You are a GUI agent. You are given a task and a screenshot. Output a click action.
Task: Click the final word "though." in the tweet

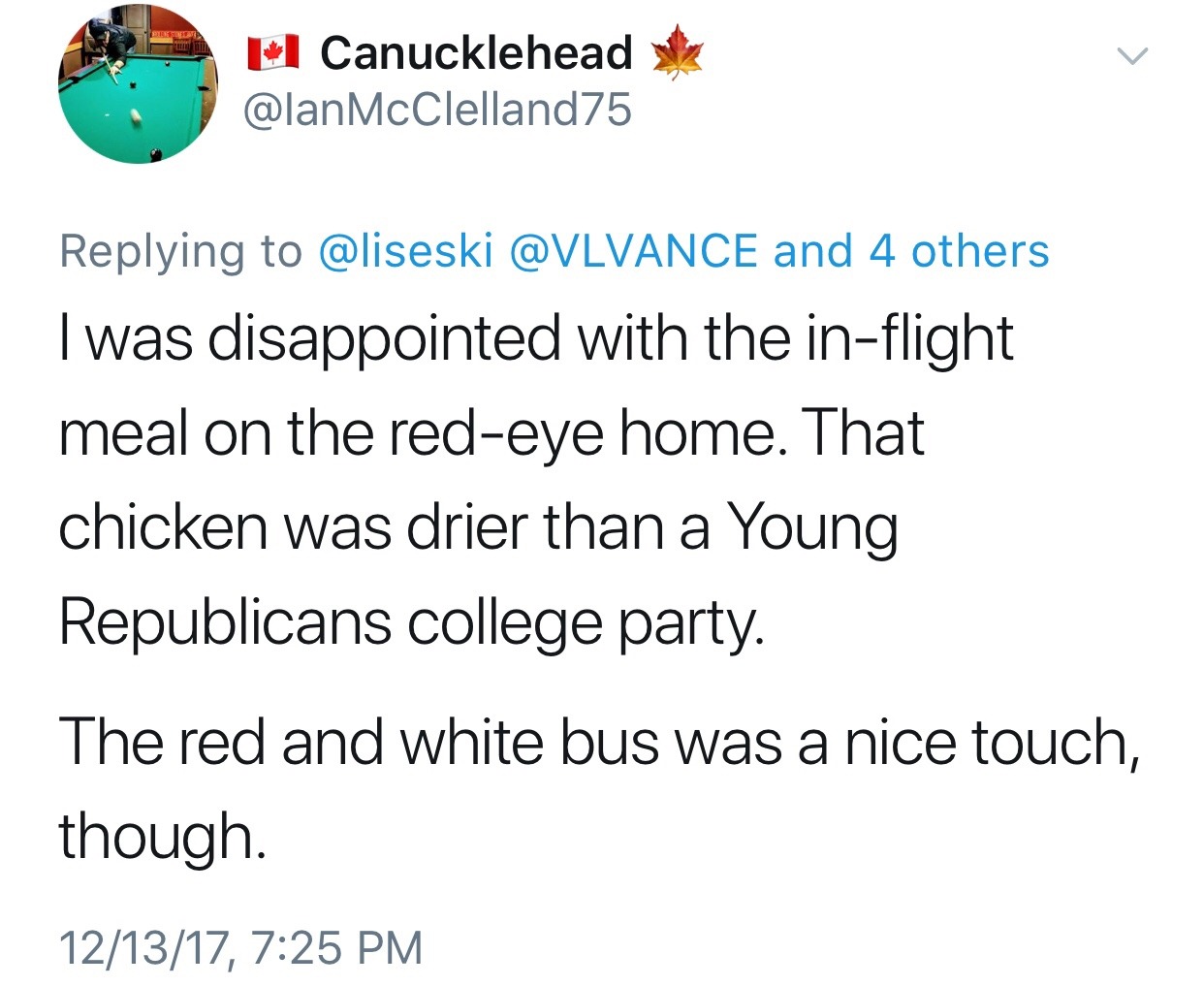tap(162, 836)
